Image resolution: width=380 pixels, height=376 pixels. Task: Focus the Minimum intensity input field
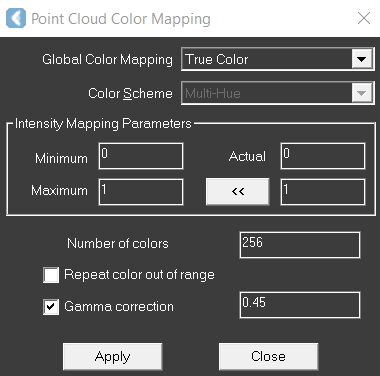(141, 156)
